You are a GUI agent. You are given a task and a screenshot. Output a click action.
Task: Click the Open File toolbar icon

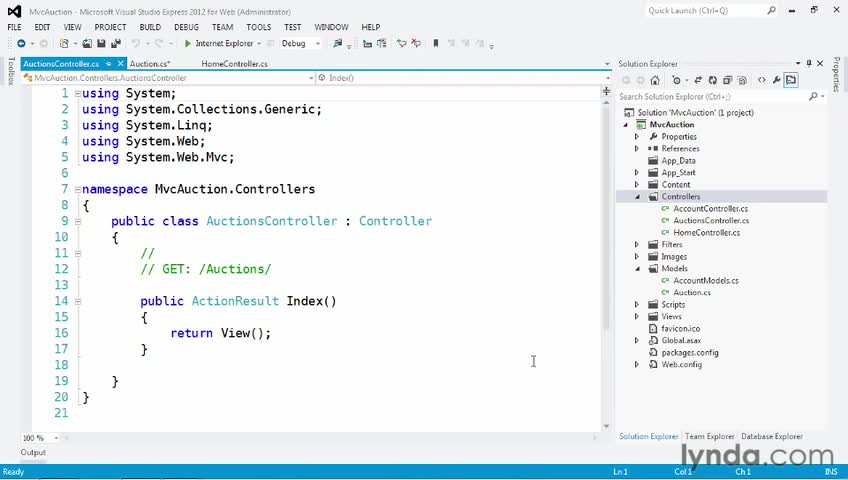click(x=87, y=43)
